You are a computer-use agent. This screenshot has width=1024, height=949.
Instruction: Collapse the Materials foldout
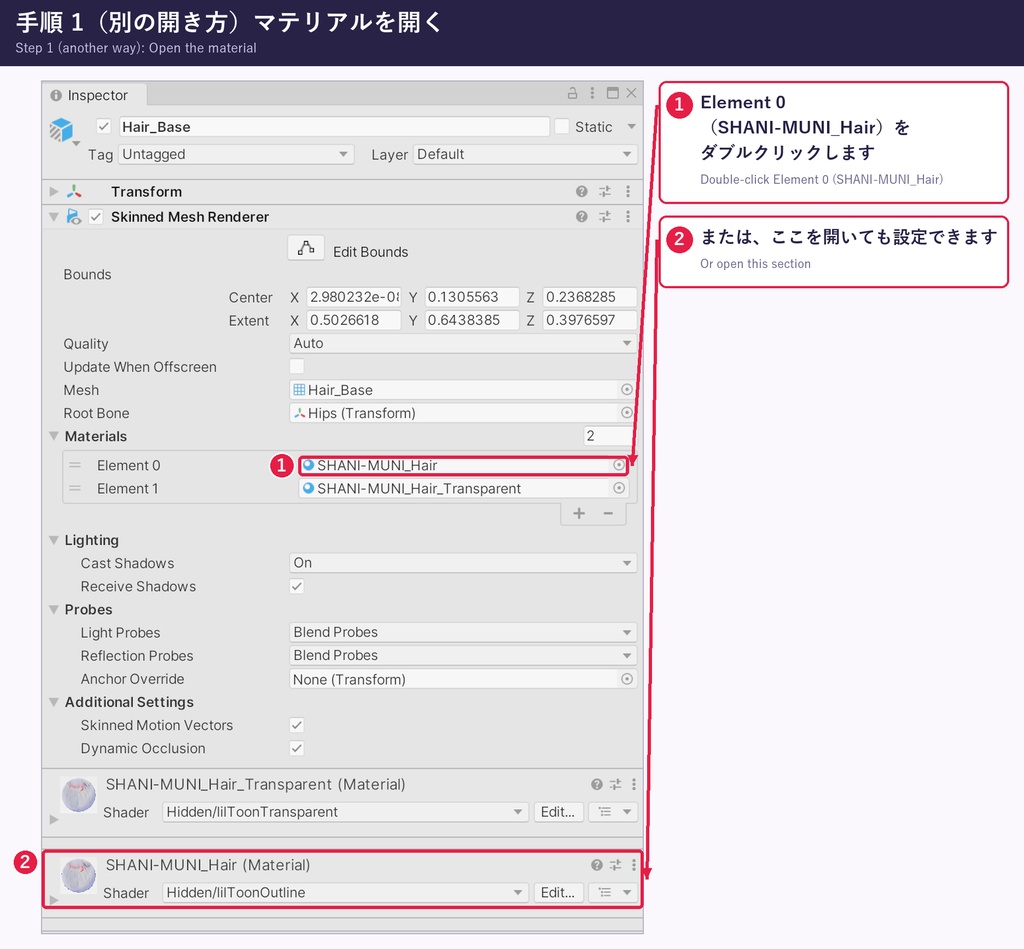(x=54, y=436)
